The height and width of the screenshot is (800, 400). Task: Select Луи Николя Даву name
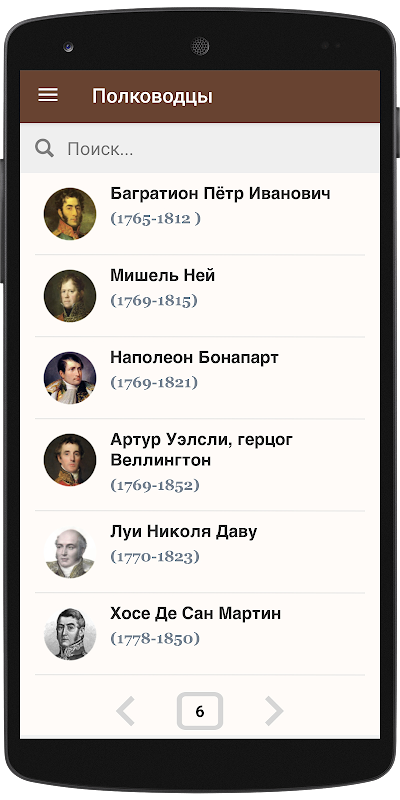point(184,531)
